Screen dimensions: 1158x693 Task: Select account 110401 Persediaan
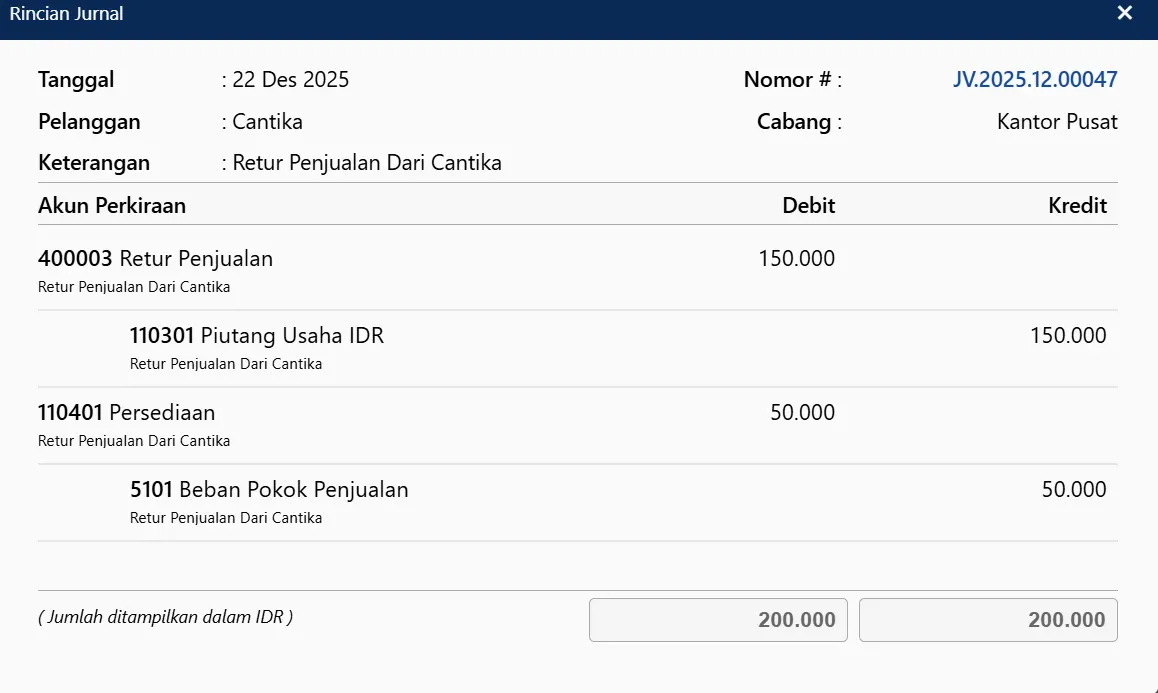point(127,412)
